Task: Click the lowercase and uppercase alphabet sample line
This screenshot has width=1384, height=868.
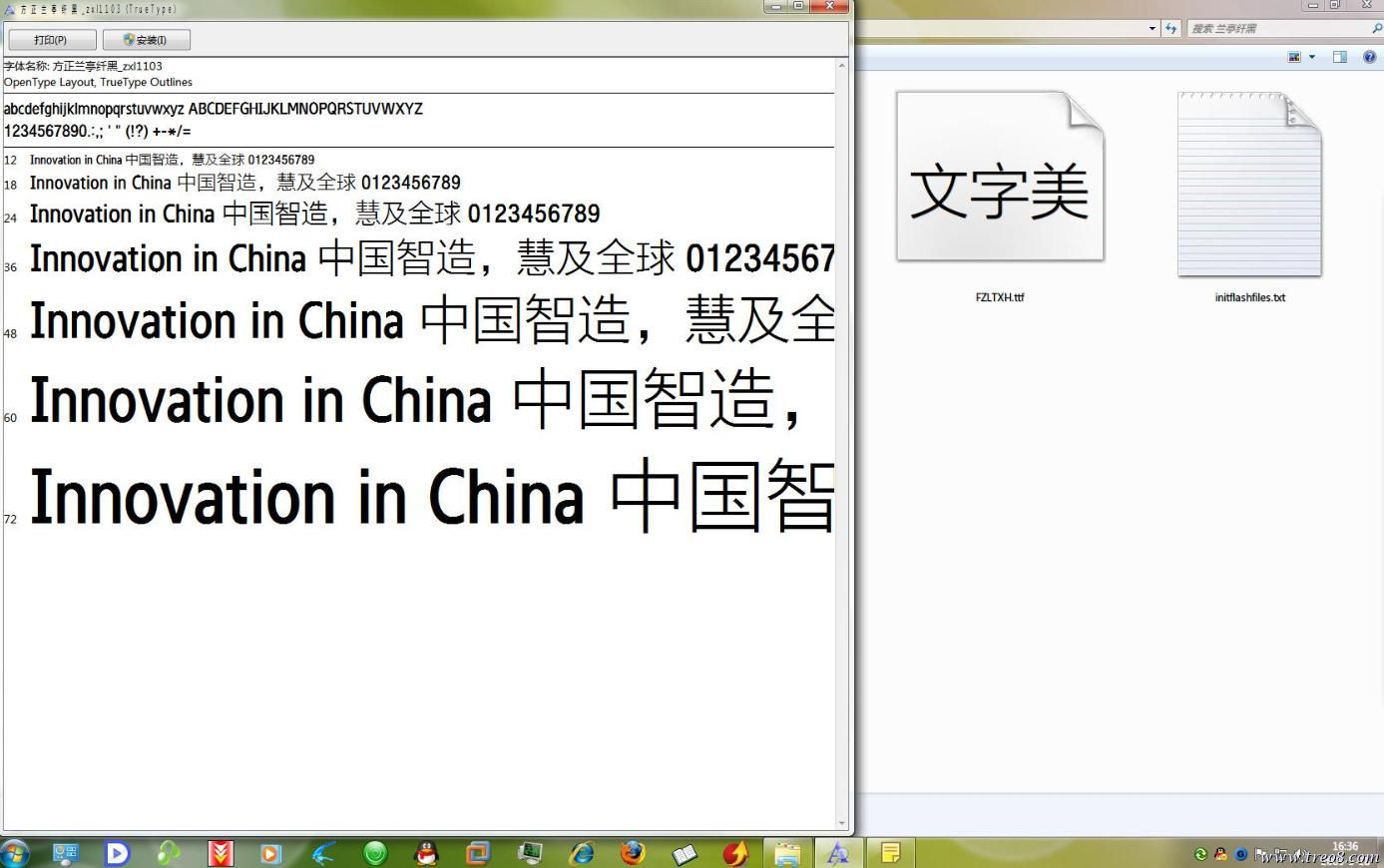Action: pyautogui.click(x=214, y=109)
